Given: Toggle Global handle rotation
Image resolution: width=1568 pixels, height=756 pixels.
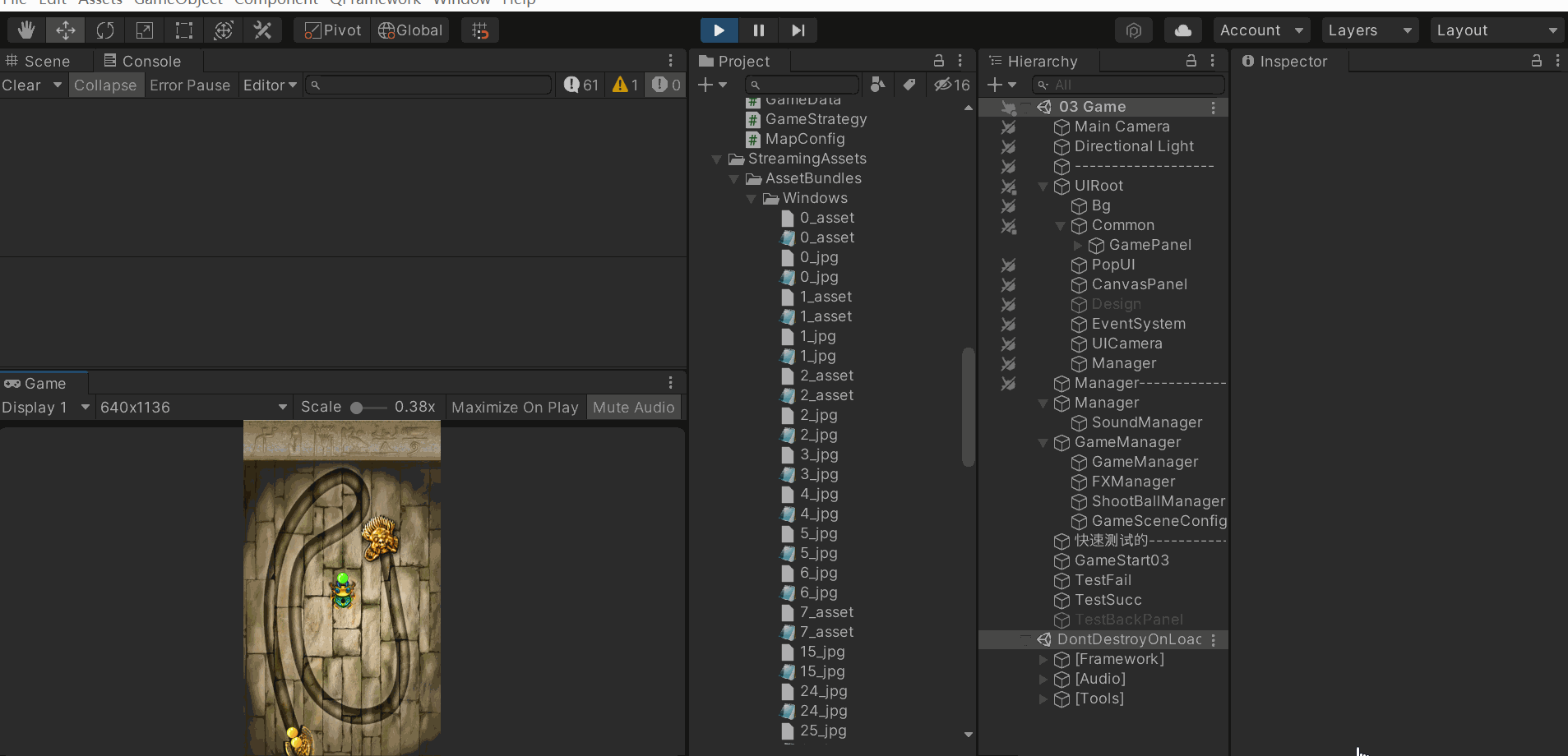Looking at the screenshot, I should [410, 30].
